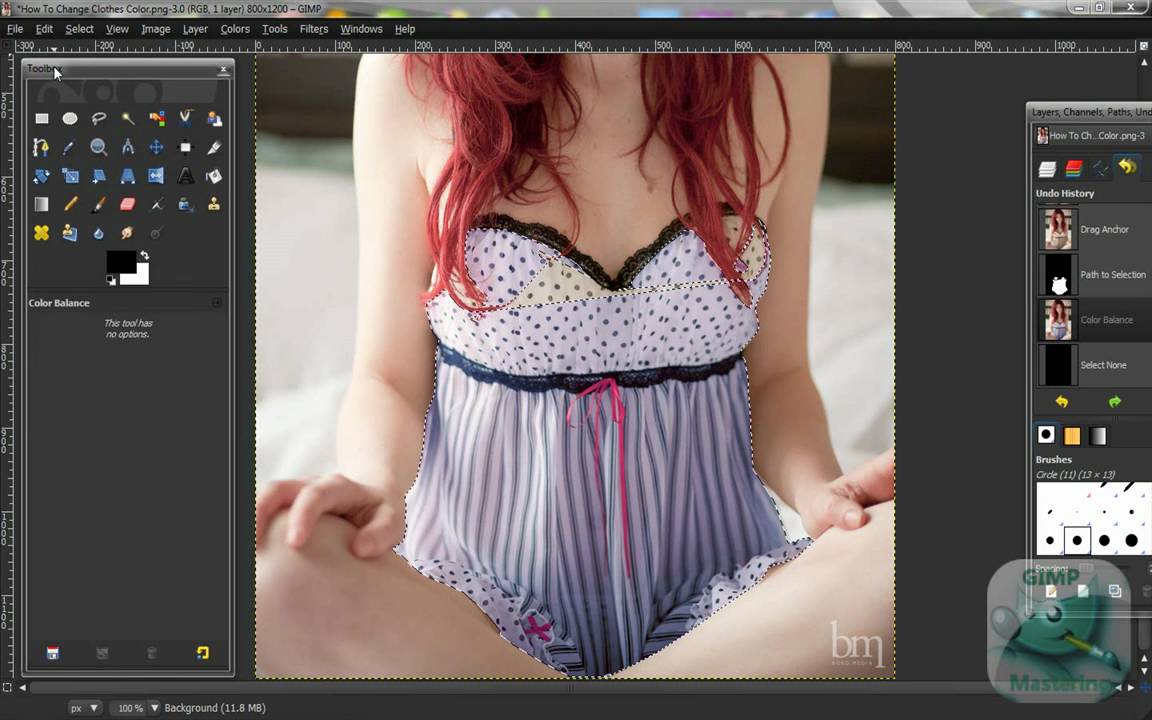
Task: Select the Shear tool
Action: point(98,176)
